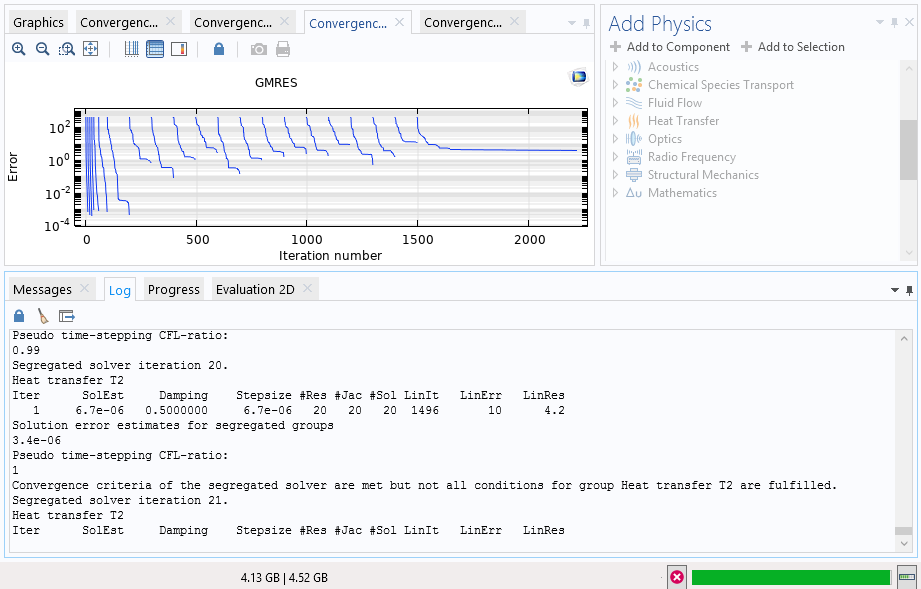Clear the log with the broom icon

[x=43, y=316]
